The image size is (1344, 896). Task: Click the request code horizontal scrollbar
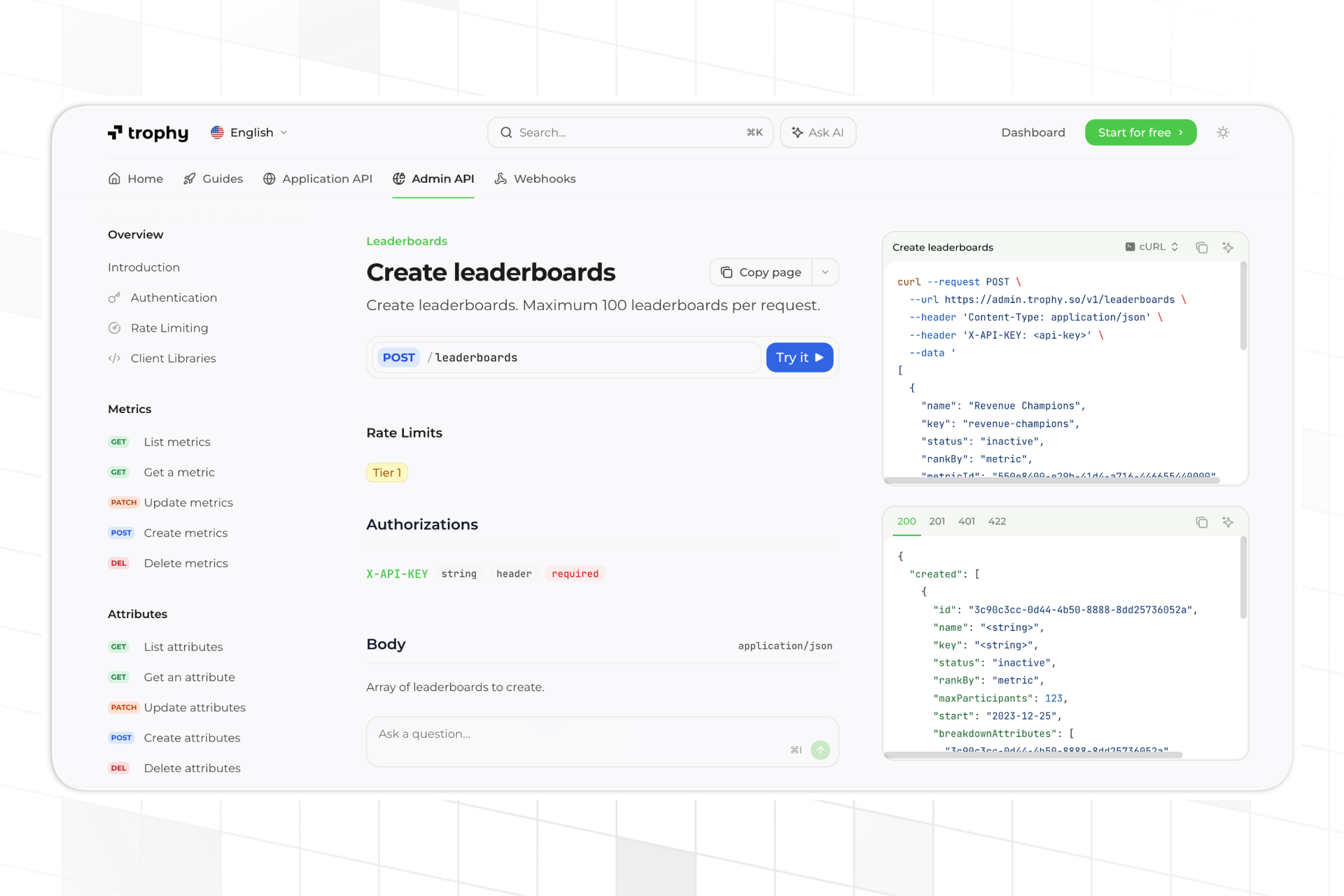(1051, 480)
